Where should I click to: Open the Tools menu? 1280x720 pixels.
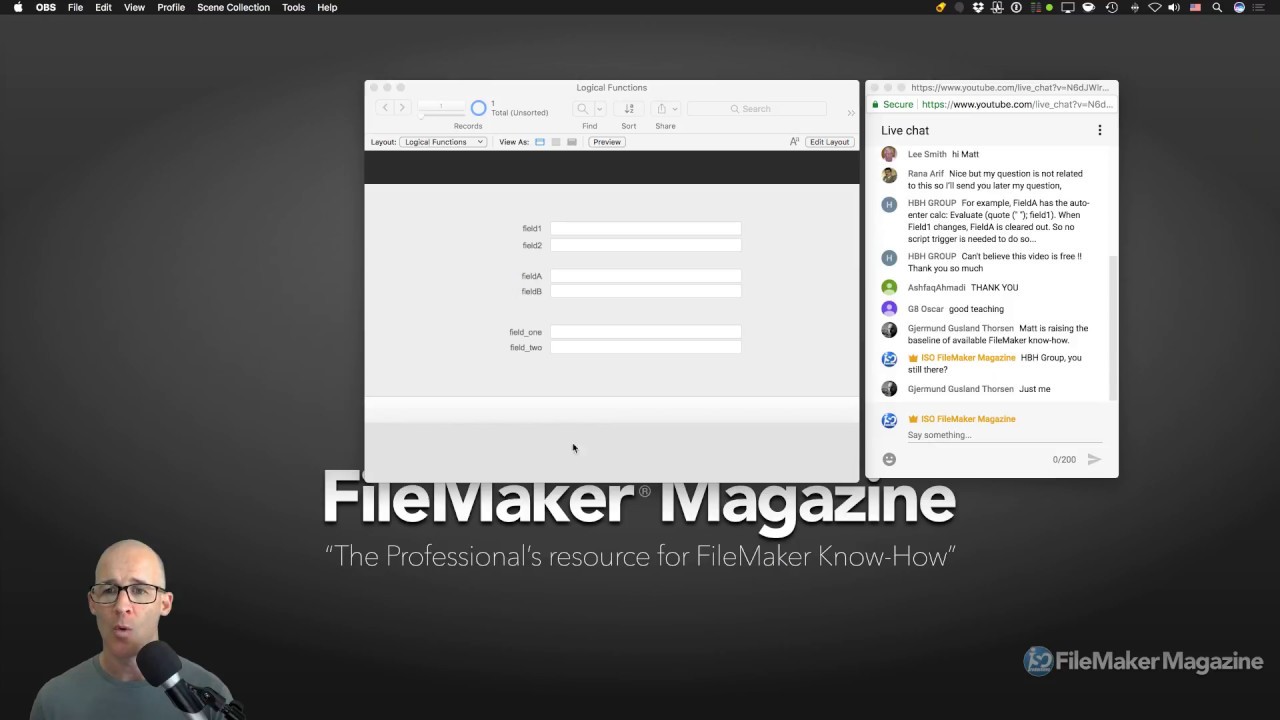293,7
